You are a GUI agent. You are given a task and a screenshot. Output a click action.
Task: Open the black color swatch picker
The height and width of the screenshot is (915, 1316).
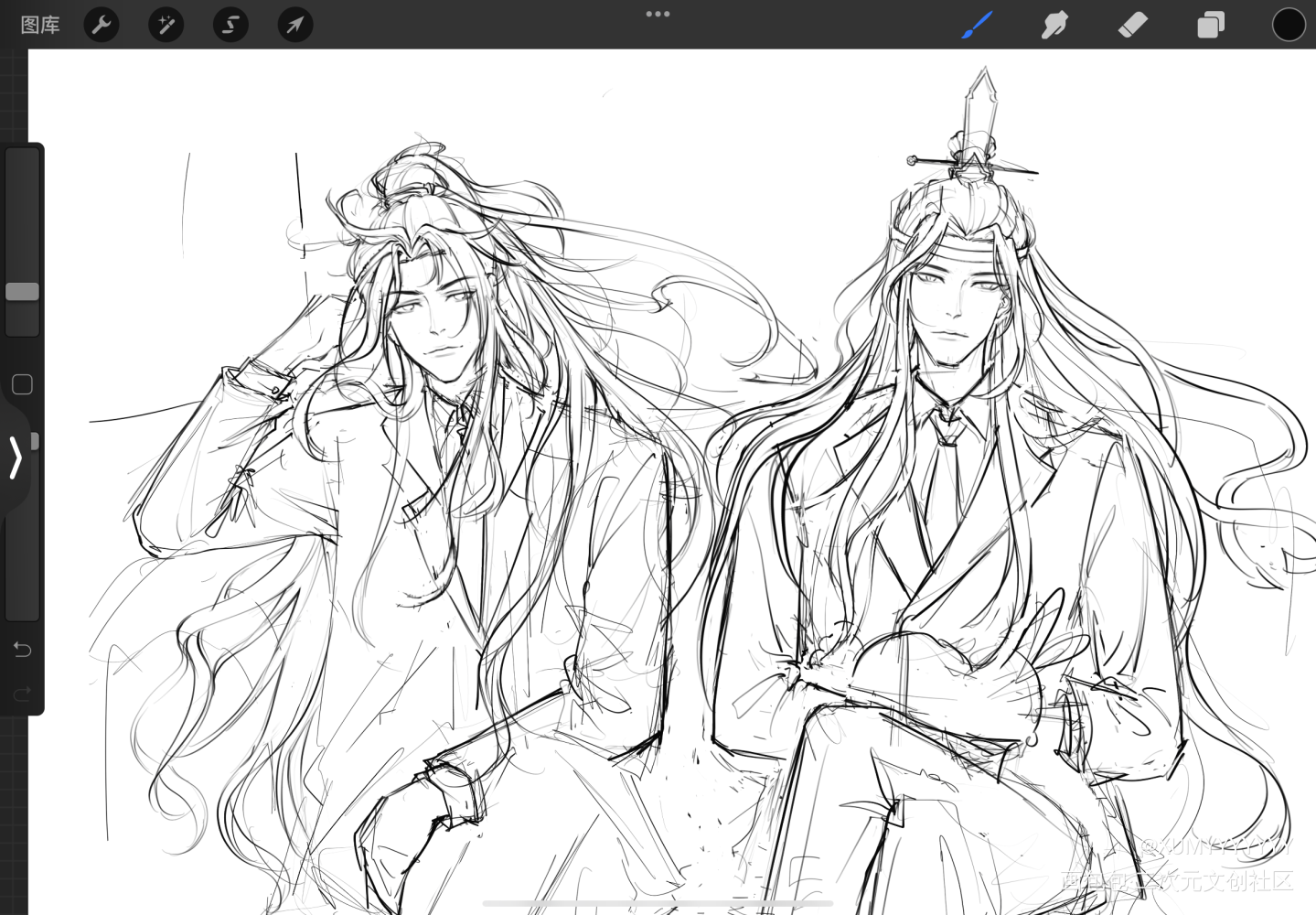(x=1288, y=25)
